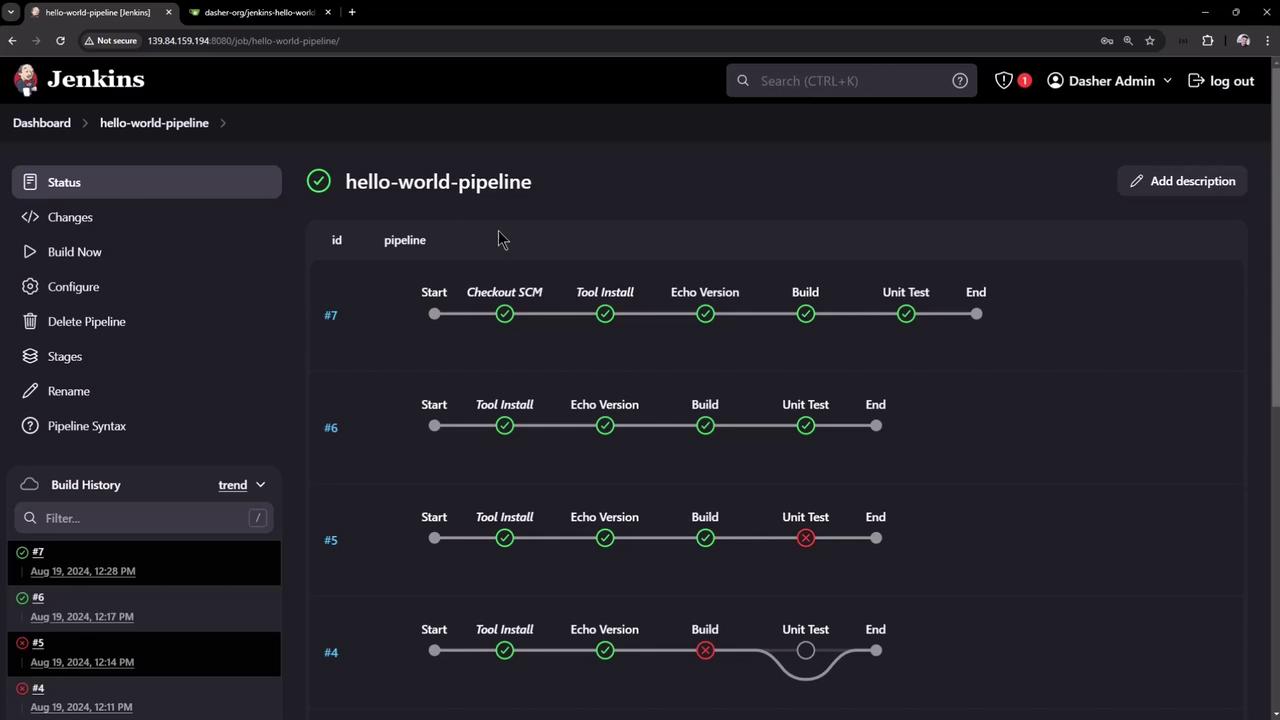Open pipeline run #6 id link
The width and height of the screenshot is (1280, 720).
pyautogui.click(x=331, y=428)
